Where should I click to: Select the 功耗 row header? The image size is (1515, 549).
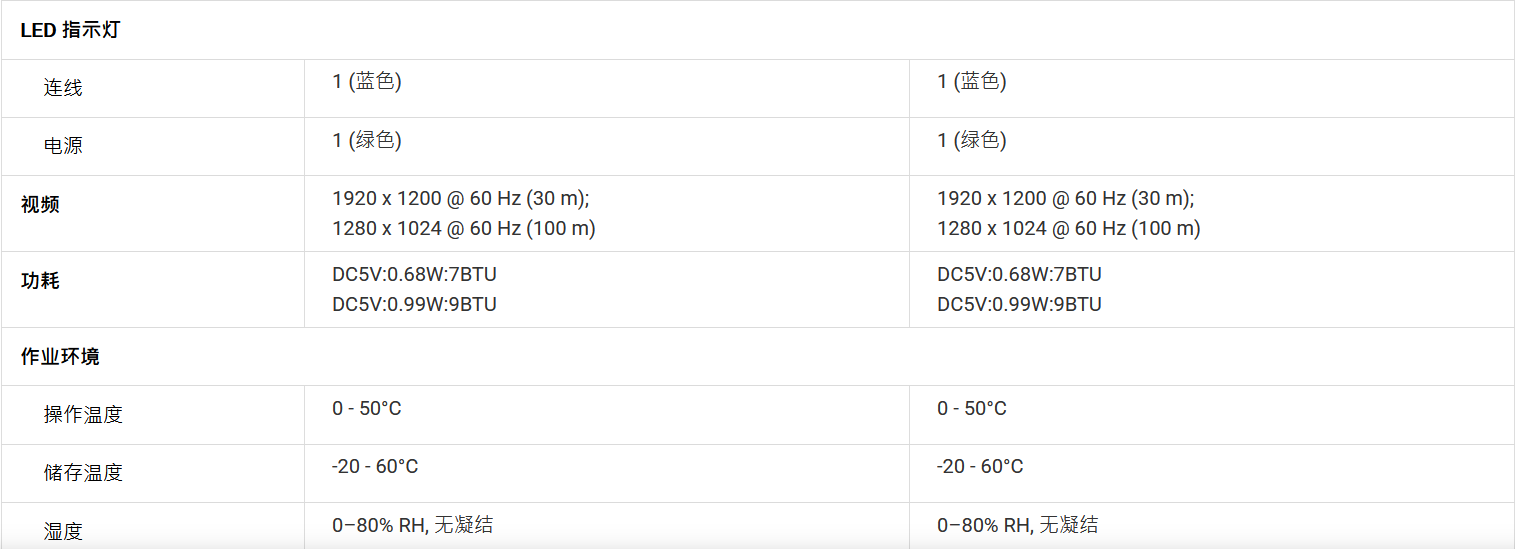tap(40, 281)
